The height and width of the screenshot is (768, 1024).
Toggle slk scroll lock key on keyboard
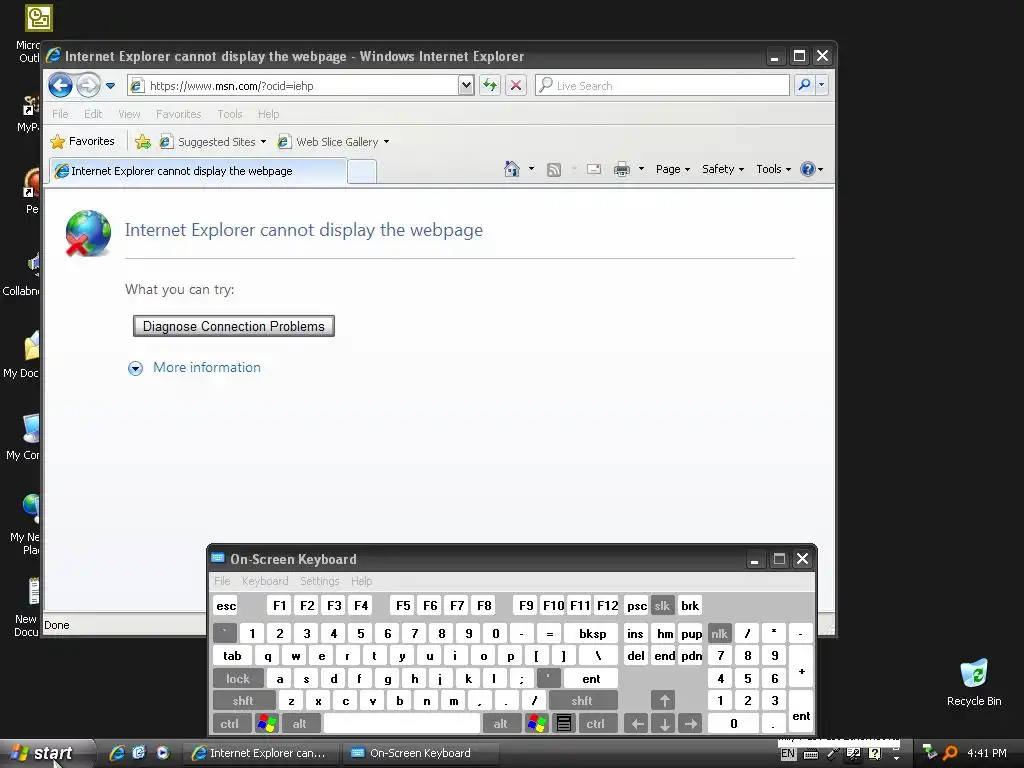[662, 606]
